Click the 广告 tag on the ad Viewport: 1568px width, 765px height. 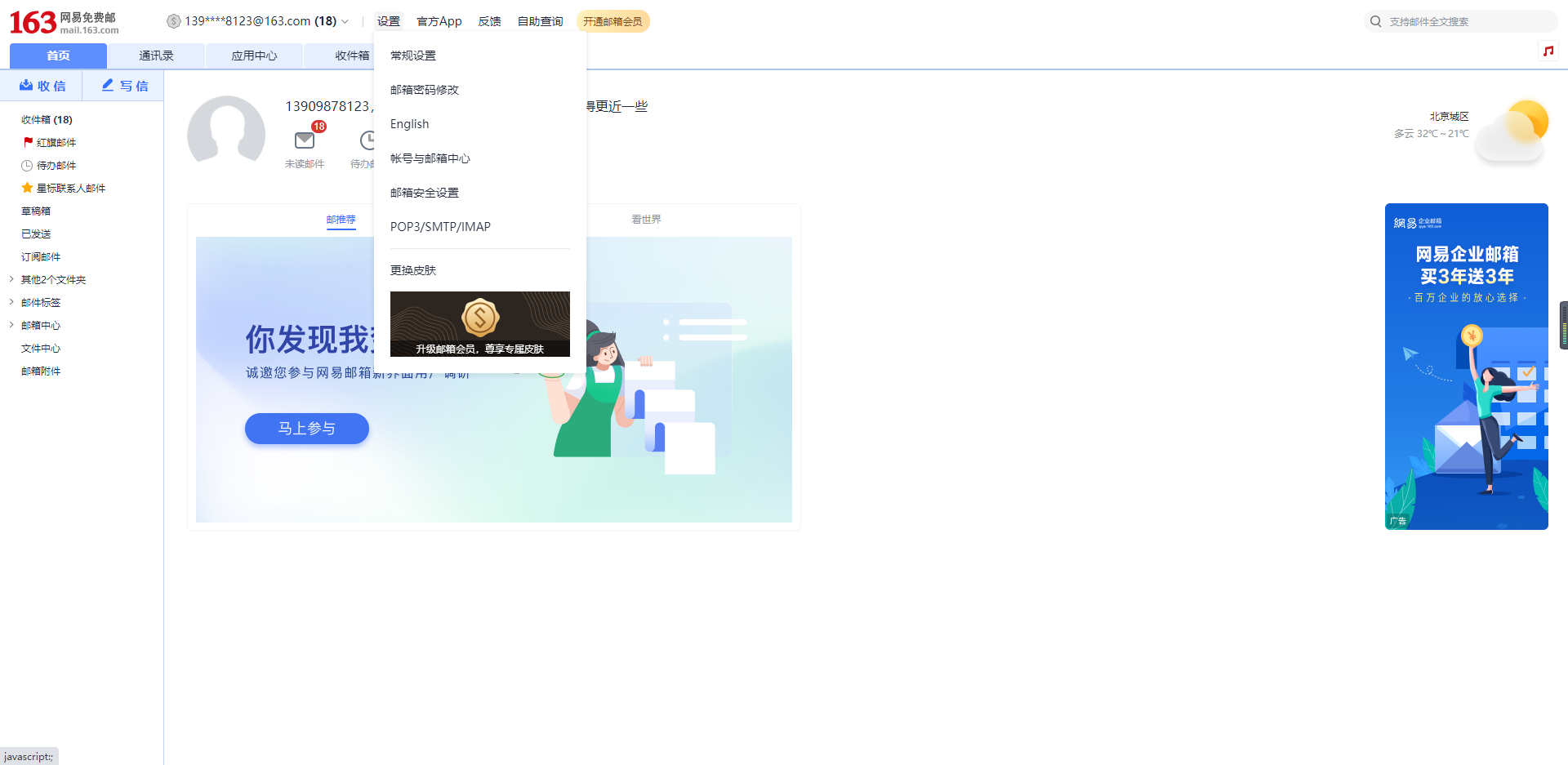click(1398, 521)
